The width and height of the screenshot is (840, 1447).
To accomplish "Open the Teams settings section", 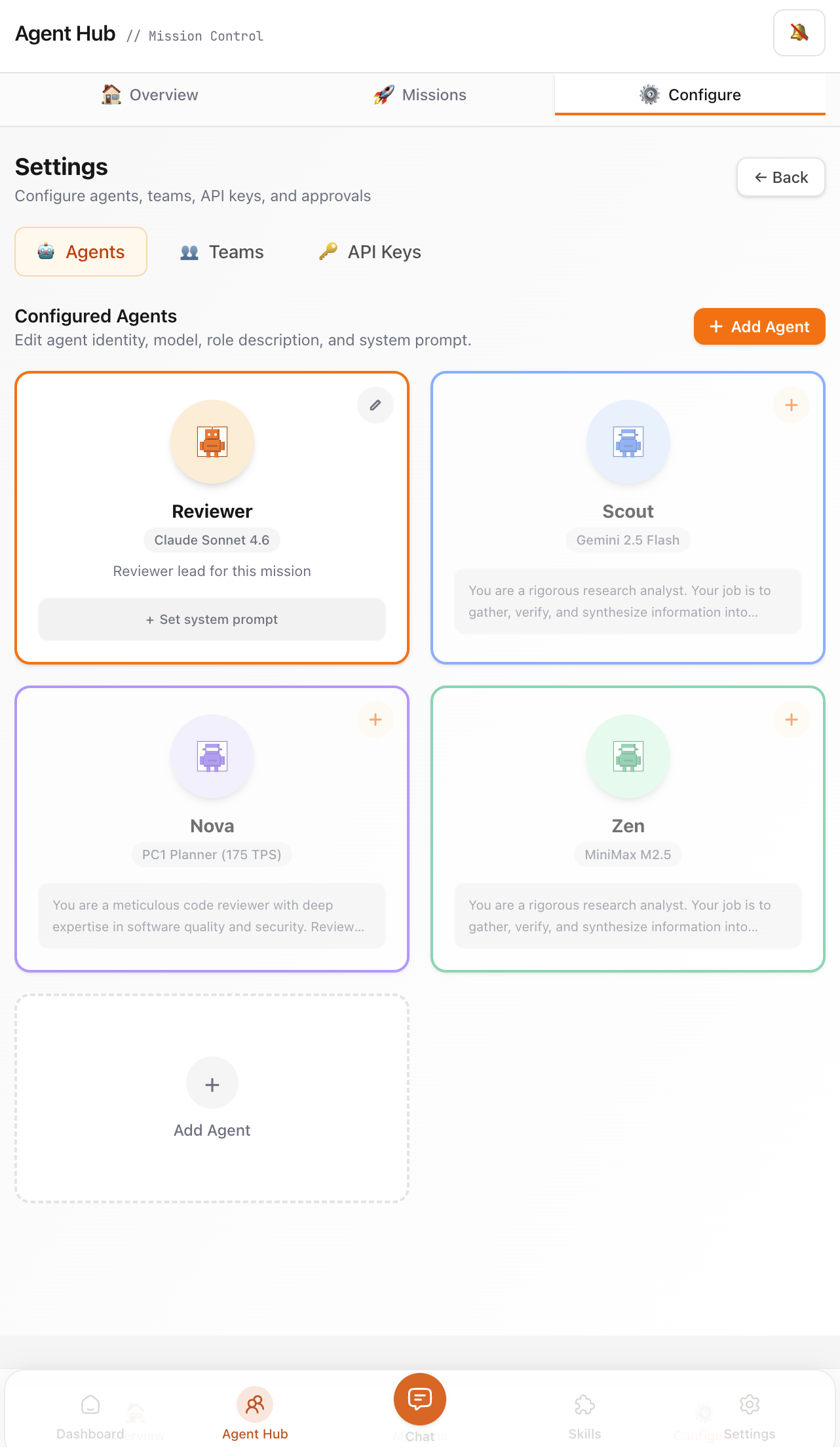I will 222,252.
